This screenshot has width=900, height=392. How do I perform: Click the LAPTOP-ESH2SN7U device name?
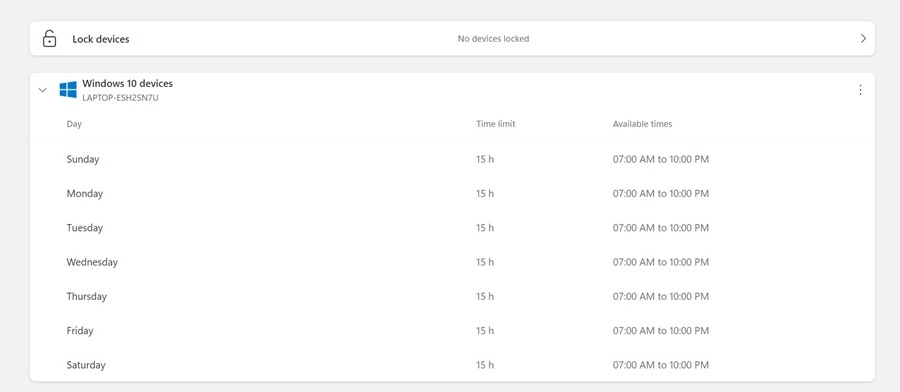[120, 98]
